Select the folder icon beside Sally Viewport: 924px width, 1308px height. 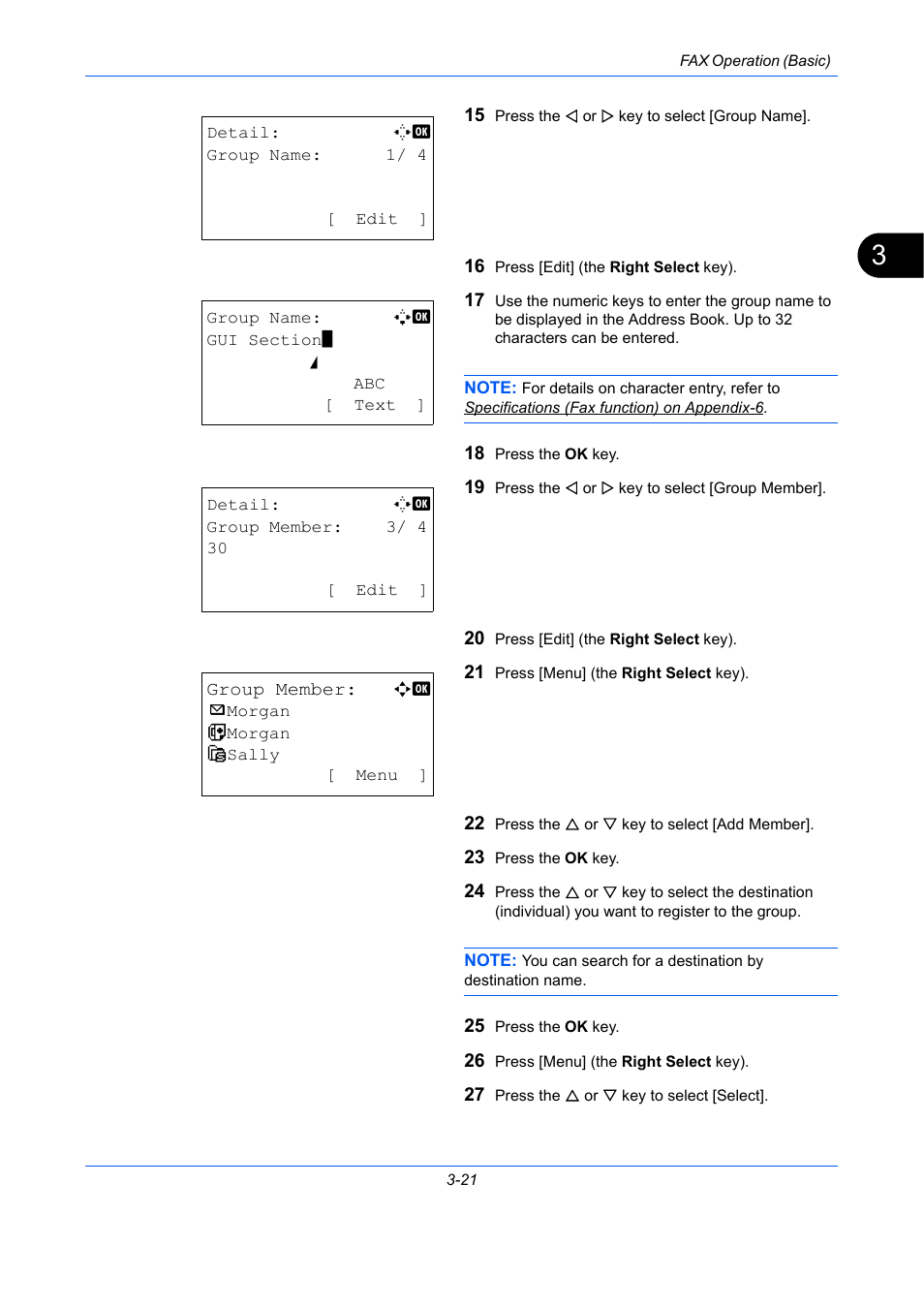tap(217, 754)
